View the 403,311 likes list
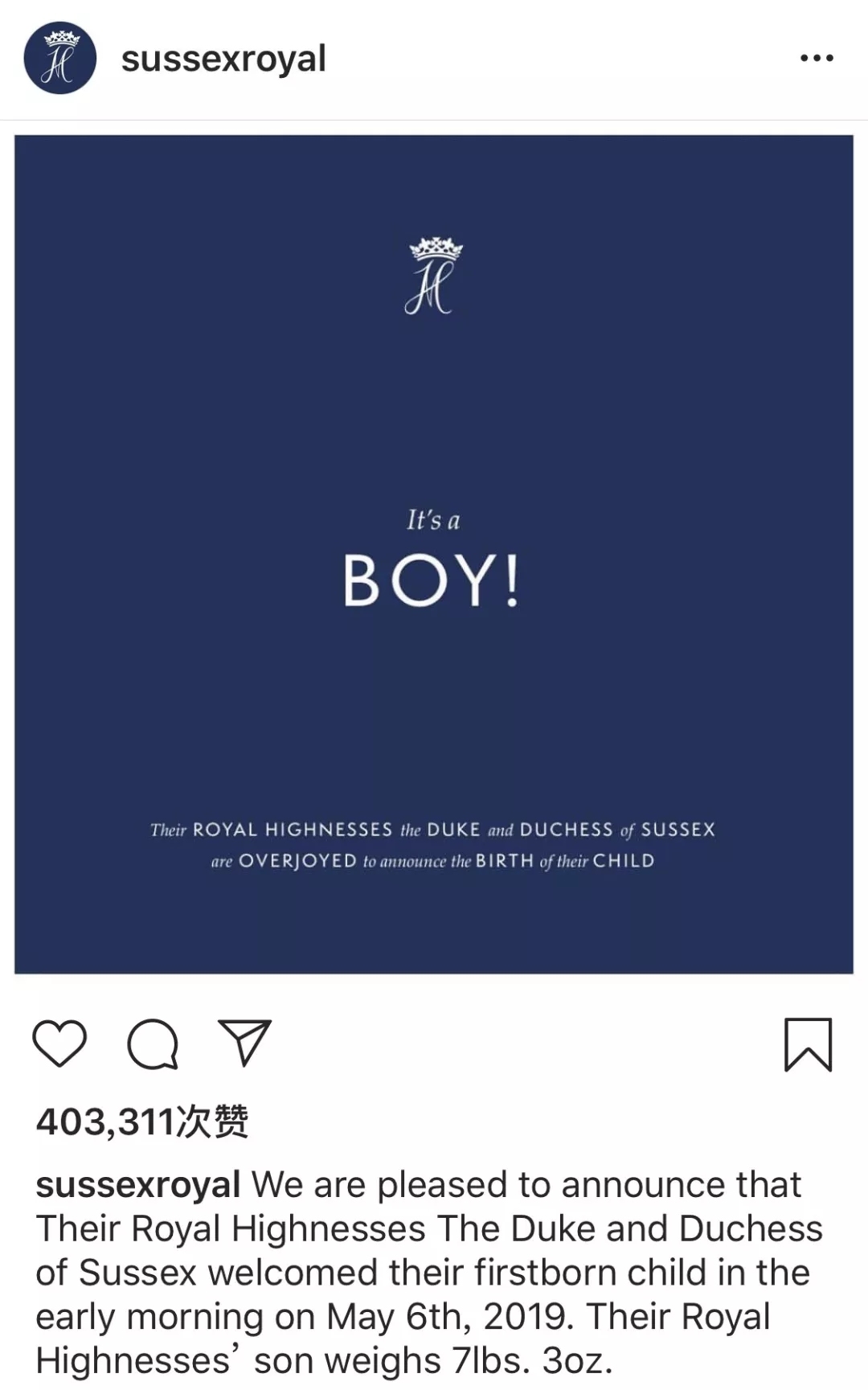This screenshot has height=1390, width=868. [x=142, y=1121]
